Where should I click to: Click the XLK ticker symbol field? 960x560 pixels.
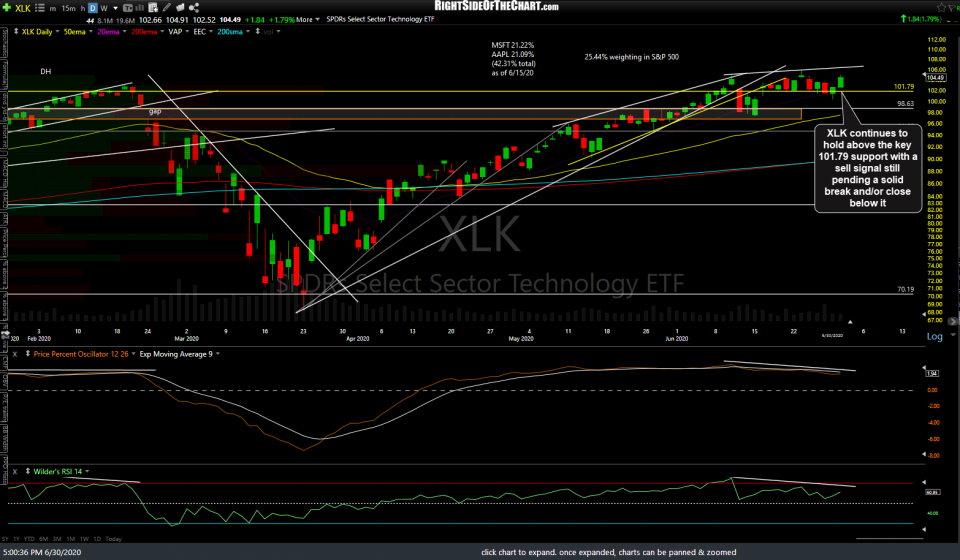pyautogui.click(x=23, y=8)
